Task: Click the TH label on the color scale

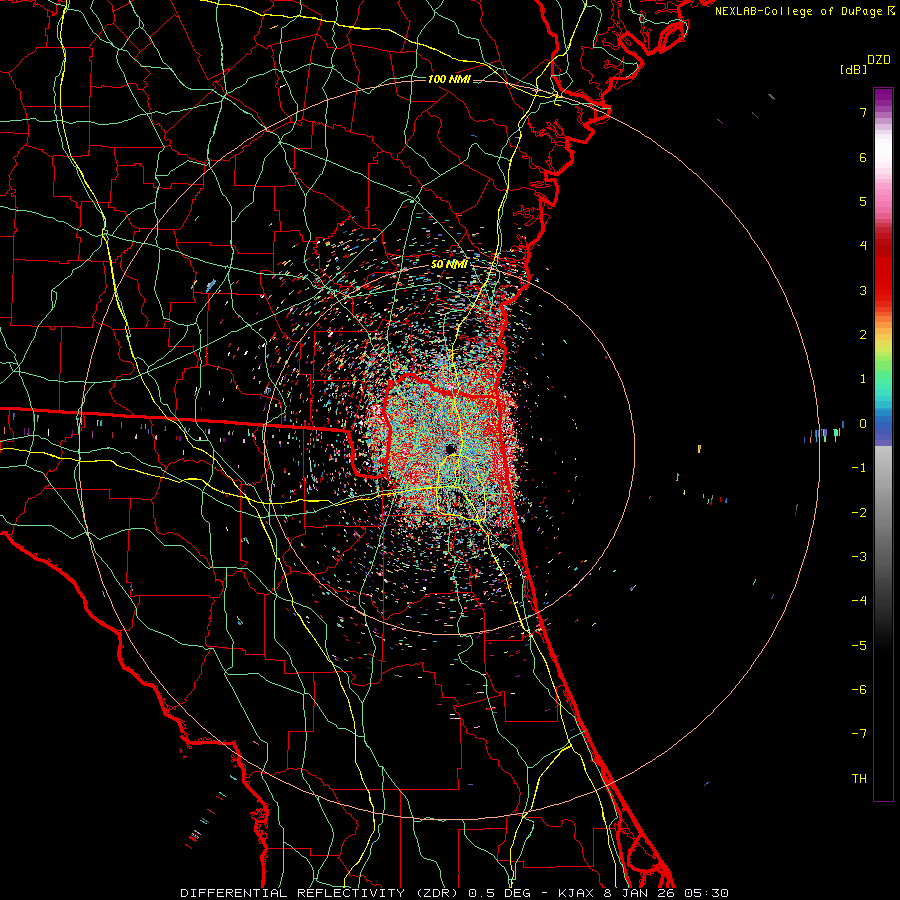Action: pos(859,779)
